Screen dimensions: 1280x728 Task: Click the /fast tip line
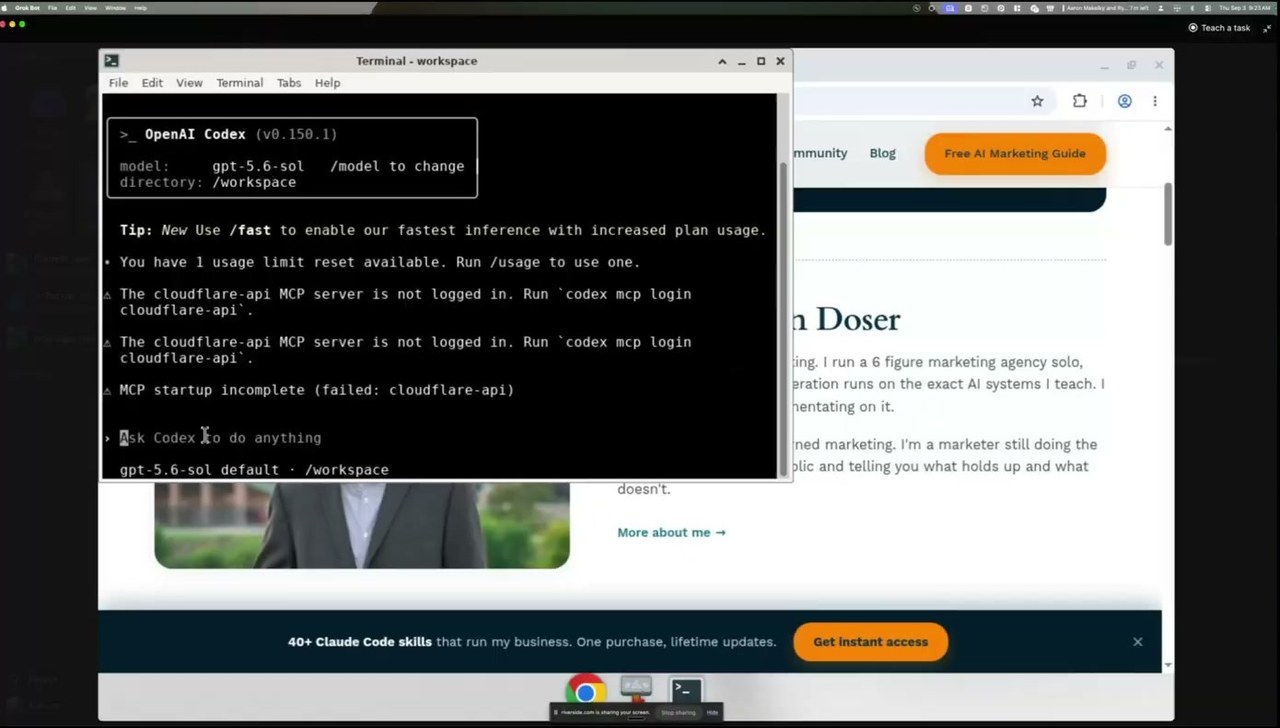pos(443,230)
